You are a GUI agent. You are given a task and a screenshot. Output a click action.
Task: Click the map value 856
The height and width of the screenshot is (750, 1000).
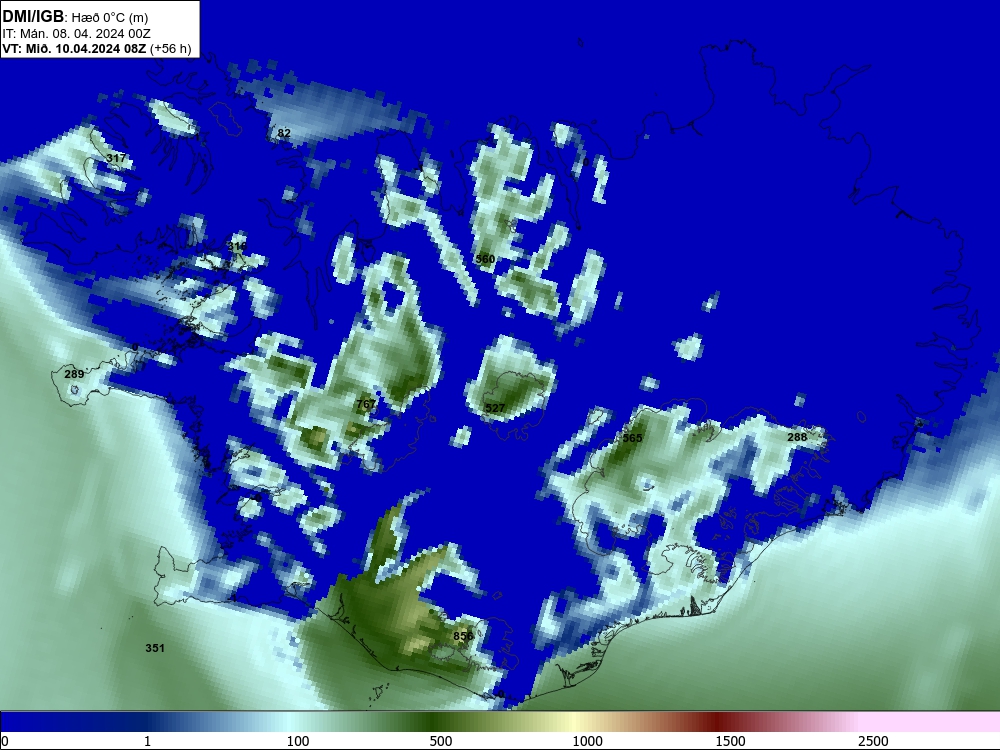(464, 636)
